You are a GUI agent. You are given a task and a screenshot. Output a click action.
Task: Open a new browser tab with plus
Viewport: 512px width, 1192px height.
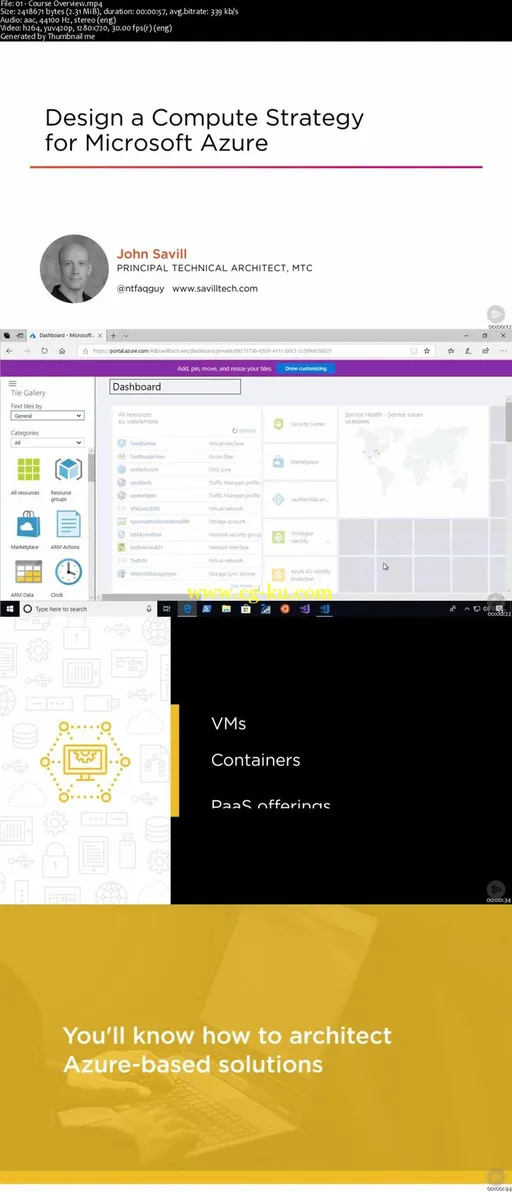[x=113, y=335]
